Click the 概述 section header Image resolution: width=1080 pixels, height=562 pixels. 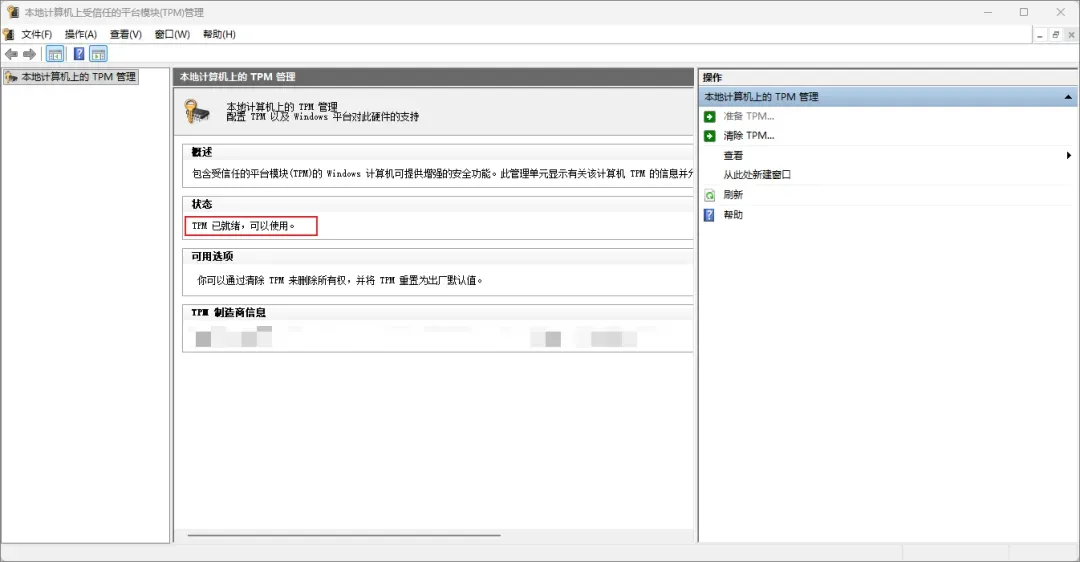[x=202, y=152]
